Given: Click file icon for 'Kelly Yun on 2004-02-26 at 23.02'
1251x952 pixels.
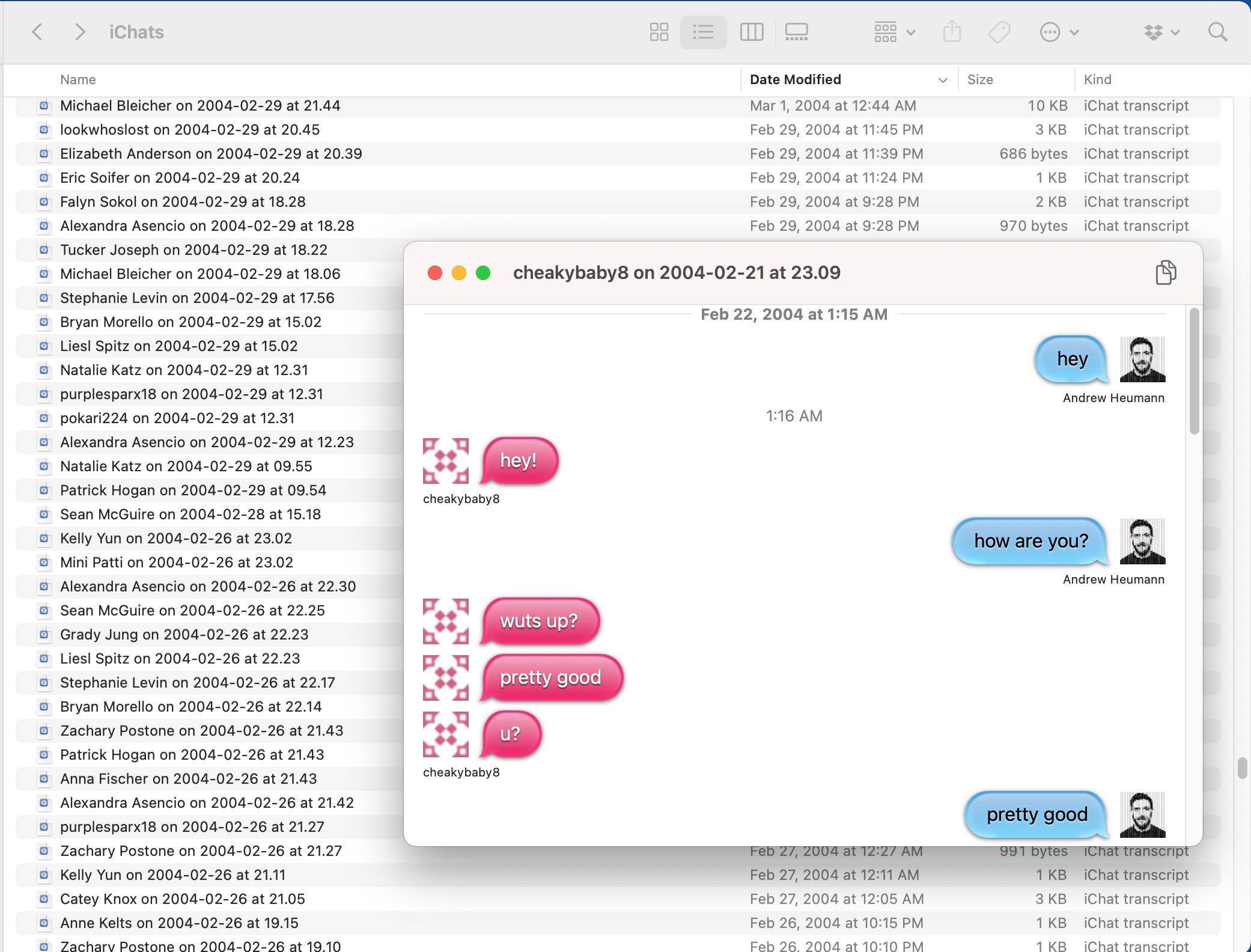Looking at the screenshot, I should tap(43, 539).
